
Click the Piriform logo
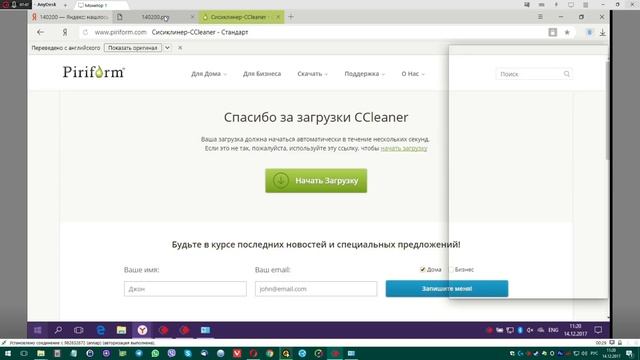coord(93,72)
